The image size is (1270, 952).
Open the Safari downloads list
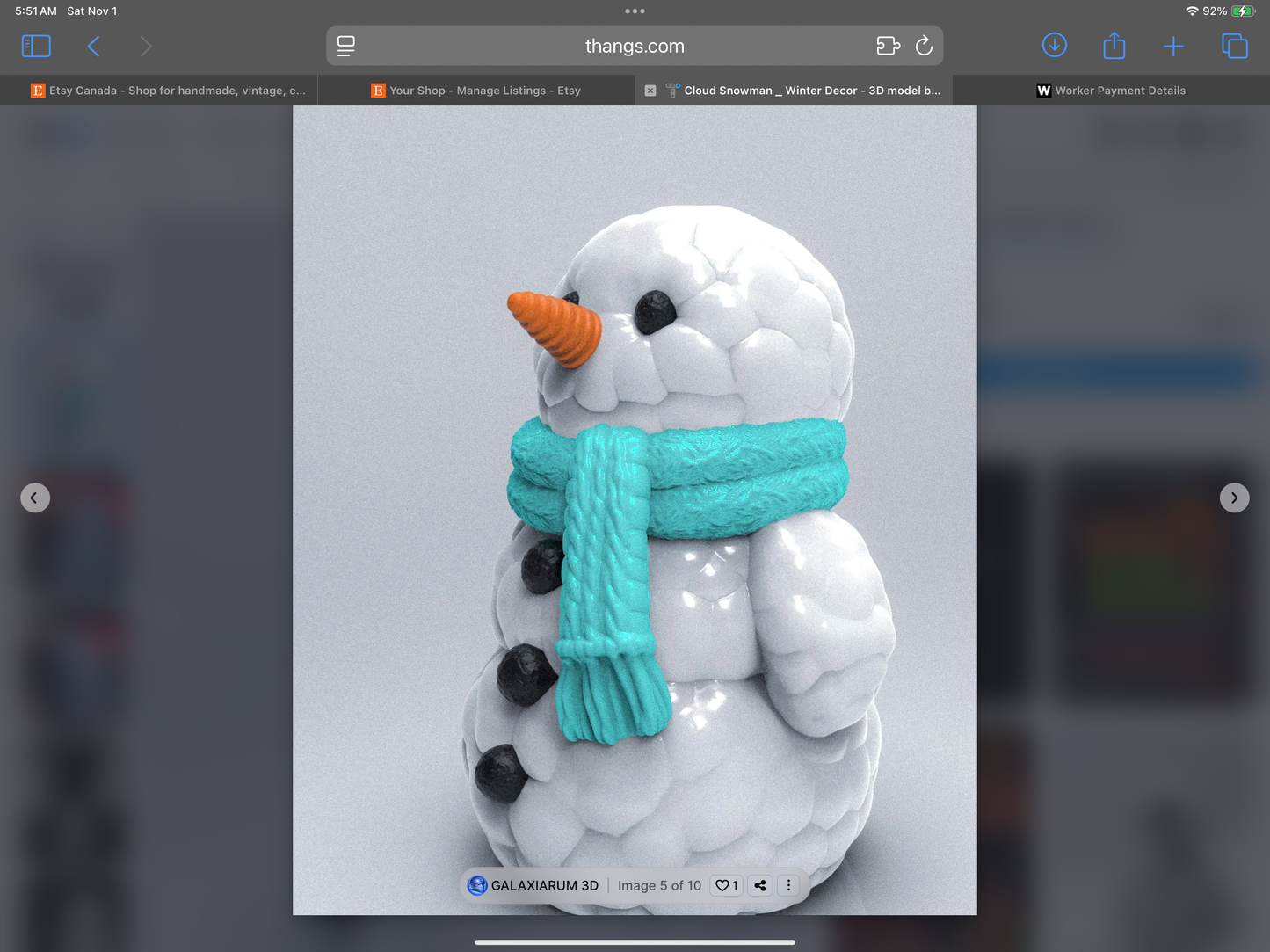pos(1054,46)
